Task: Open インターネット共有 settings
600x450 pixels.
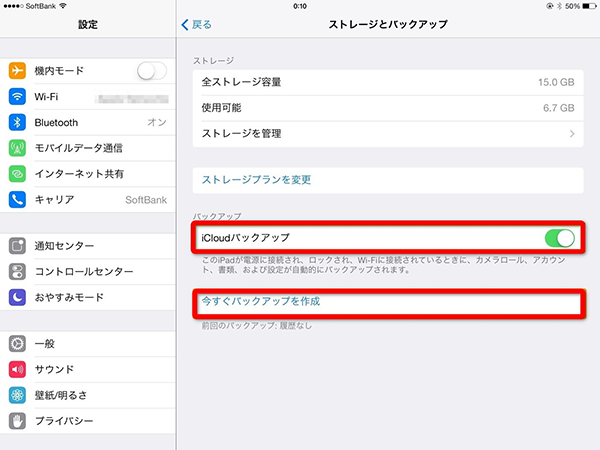Action: [88, 174]
